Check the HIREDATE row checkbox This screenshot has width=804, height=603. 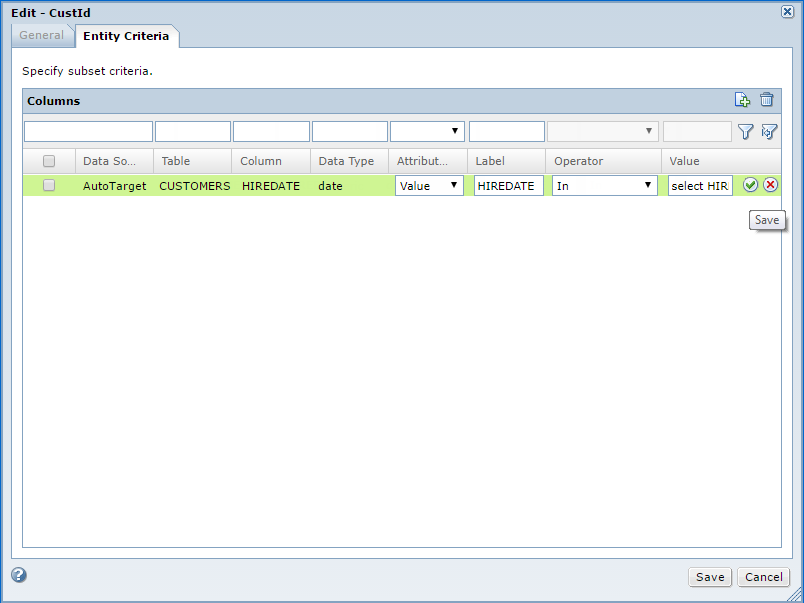coord(49,185)
